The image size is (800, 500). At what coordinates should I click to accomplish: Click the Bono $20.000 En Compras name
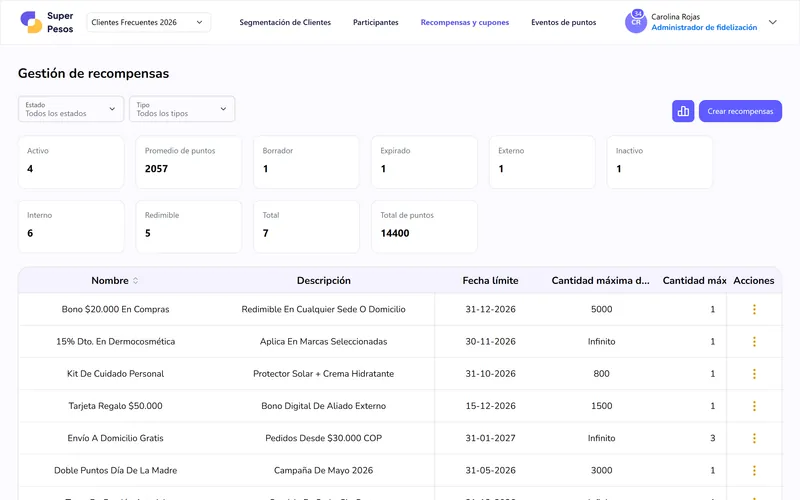[115, 309]
